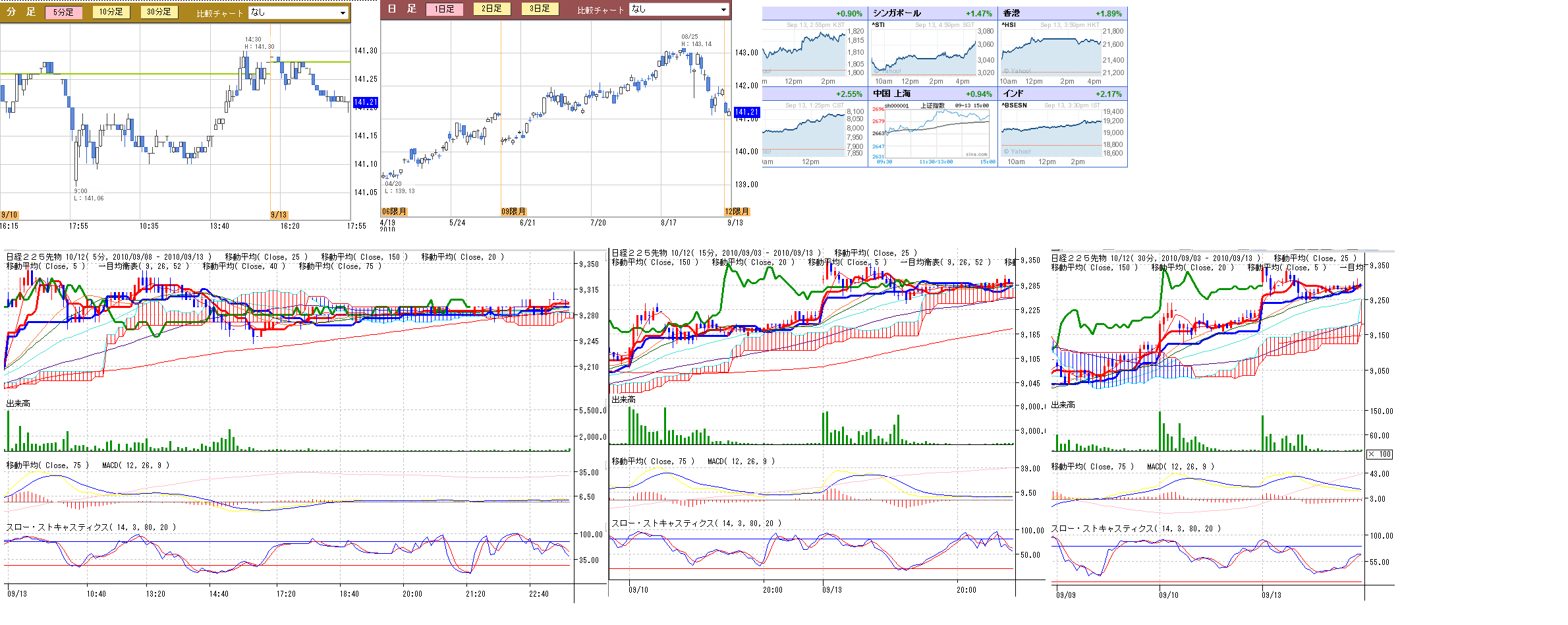Click the 12限月 contract marker
The width and height of the screenshot is (1568, 625).
coord(737,212)
